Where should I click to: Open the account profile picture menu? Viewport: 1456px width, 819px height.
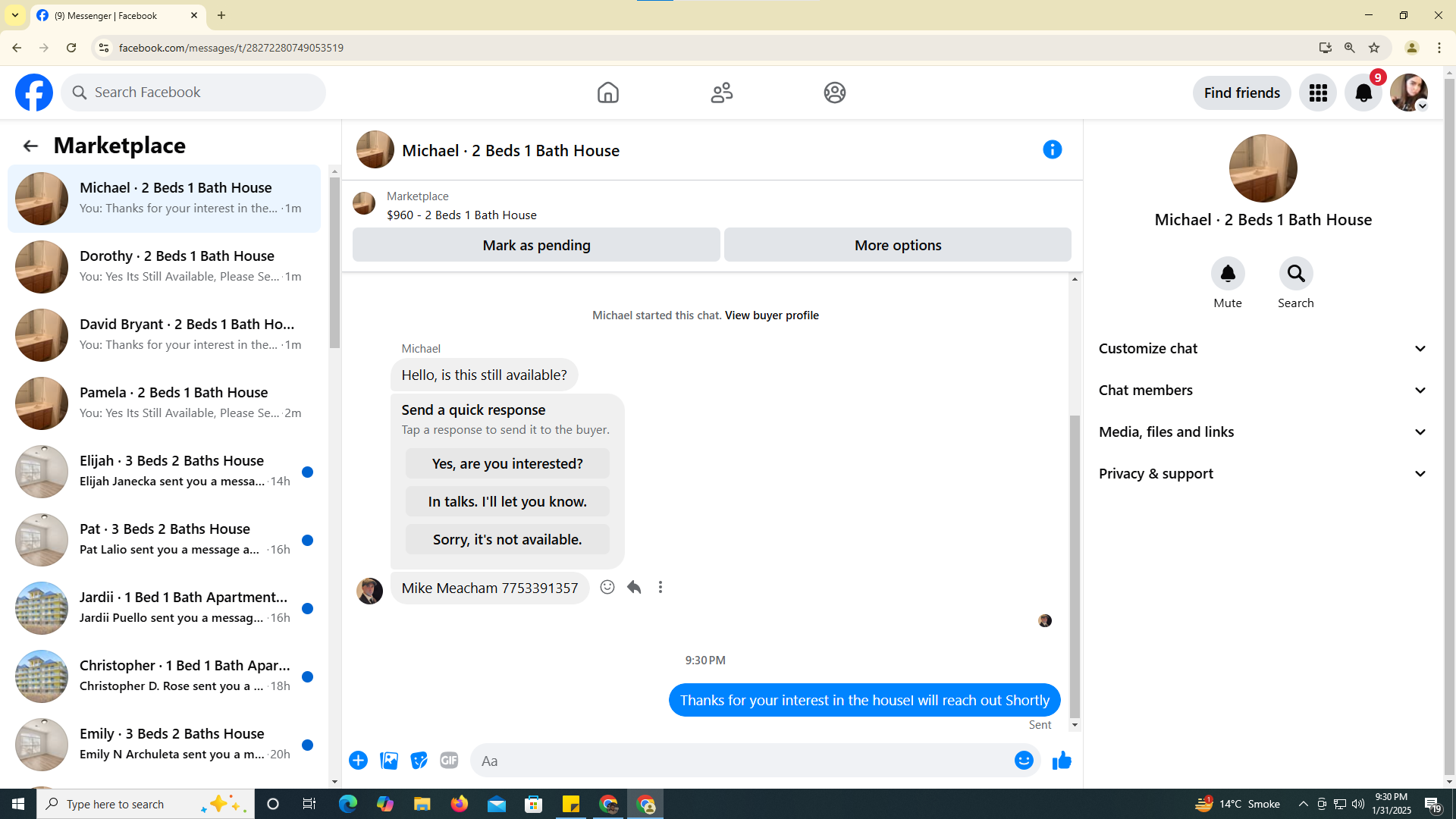1409,93
